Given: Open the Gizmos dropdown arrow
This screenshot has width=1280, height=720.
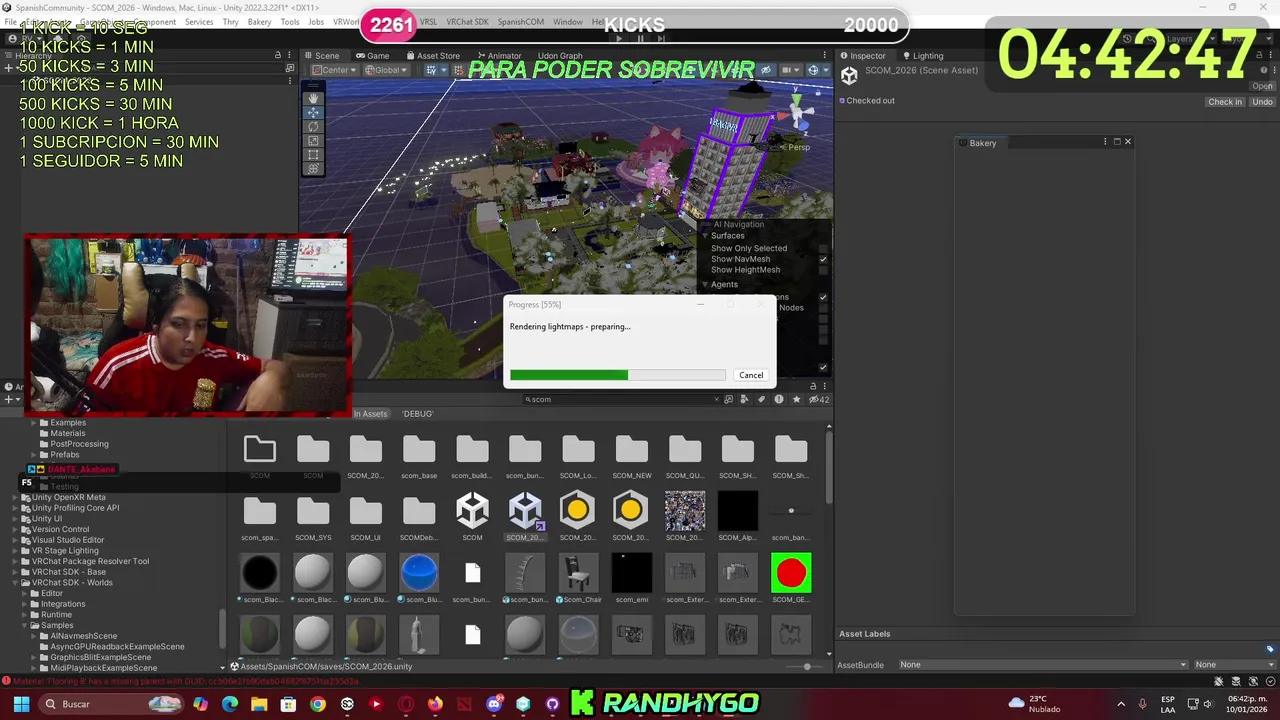Looking at the screenshot, I should 826,70.
